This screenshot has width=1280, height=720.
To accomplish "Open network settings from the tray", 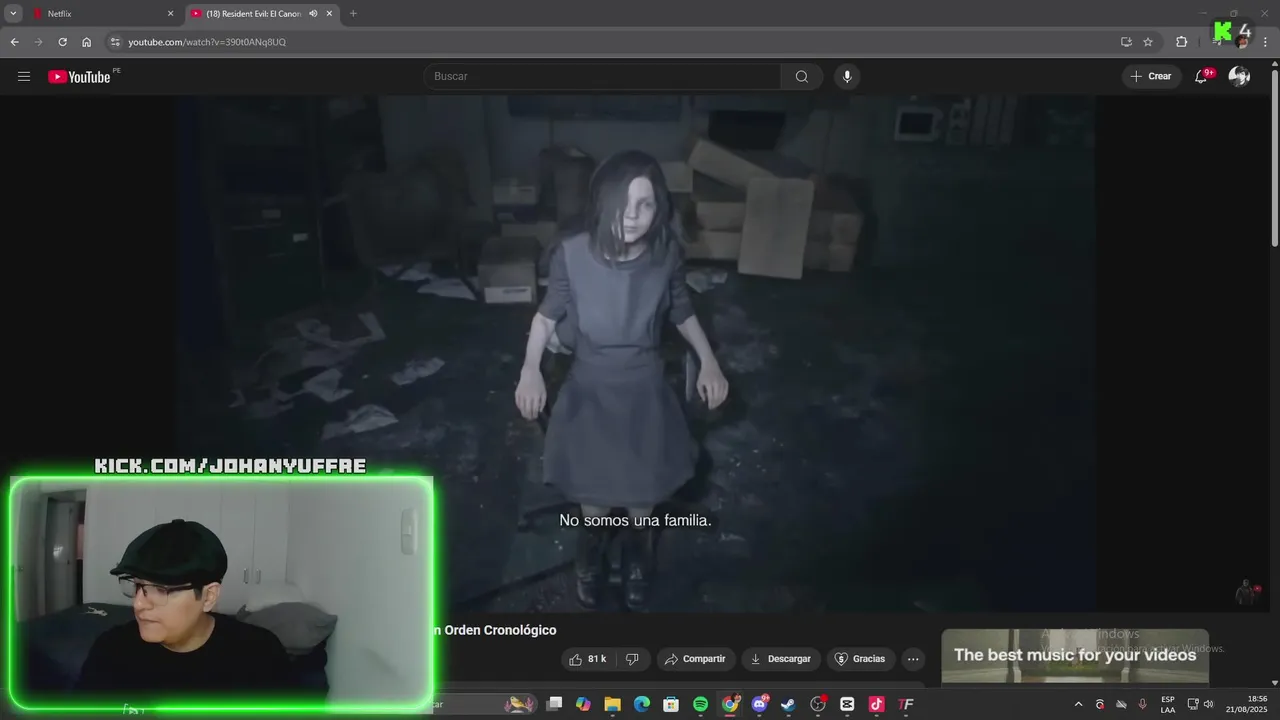I will [1193, 704].
